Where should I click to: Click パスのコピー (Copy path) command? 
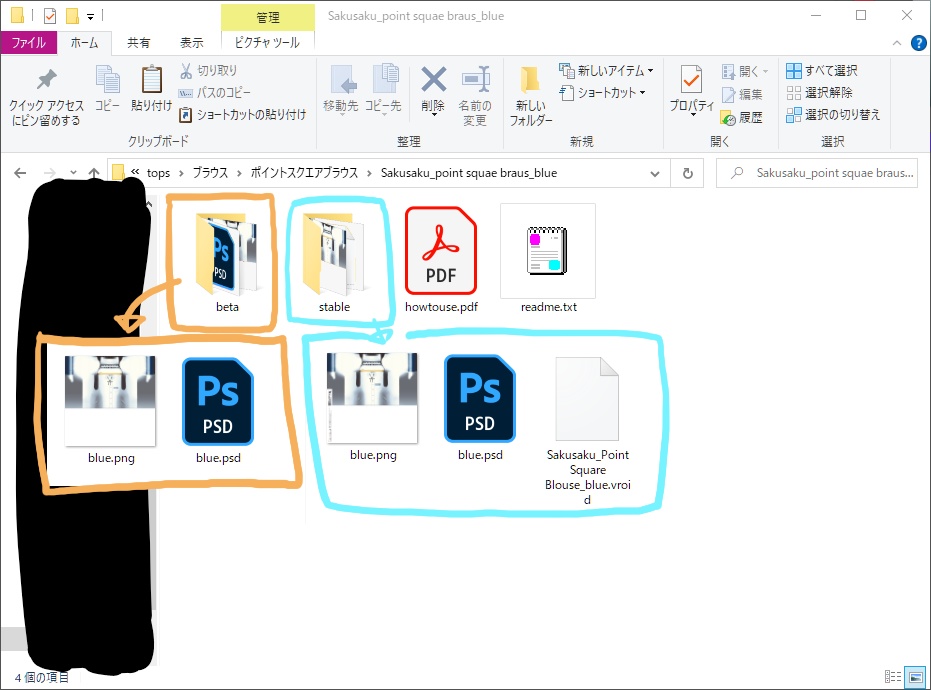[215, 93]
